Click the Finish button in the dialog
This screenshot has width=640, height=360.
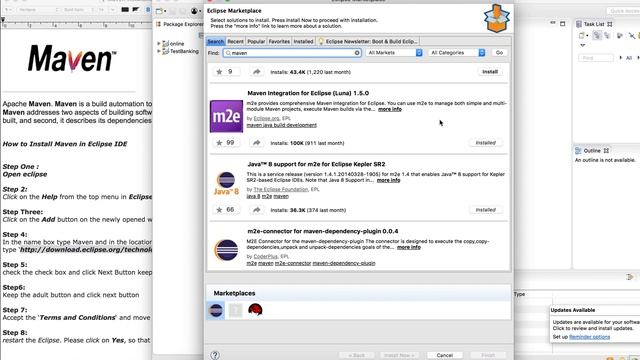pyautogui.click(x=488, y=355)
